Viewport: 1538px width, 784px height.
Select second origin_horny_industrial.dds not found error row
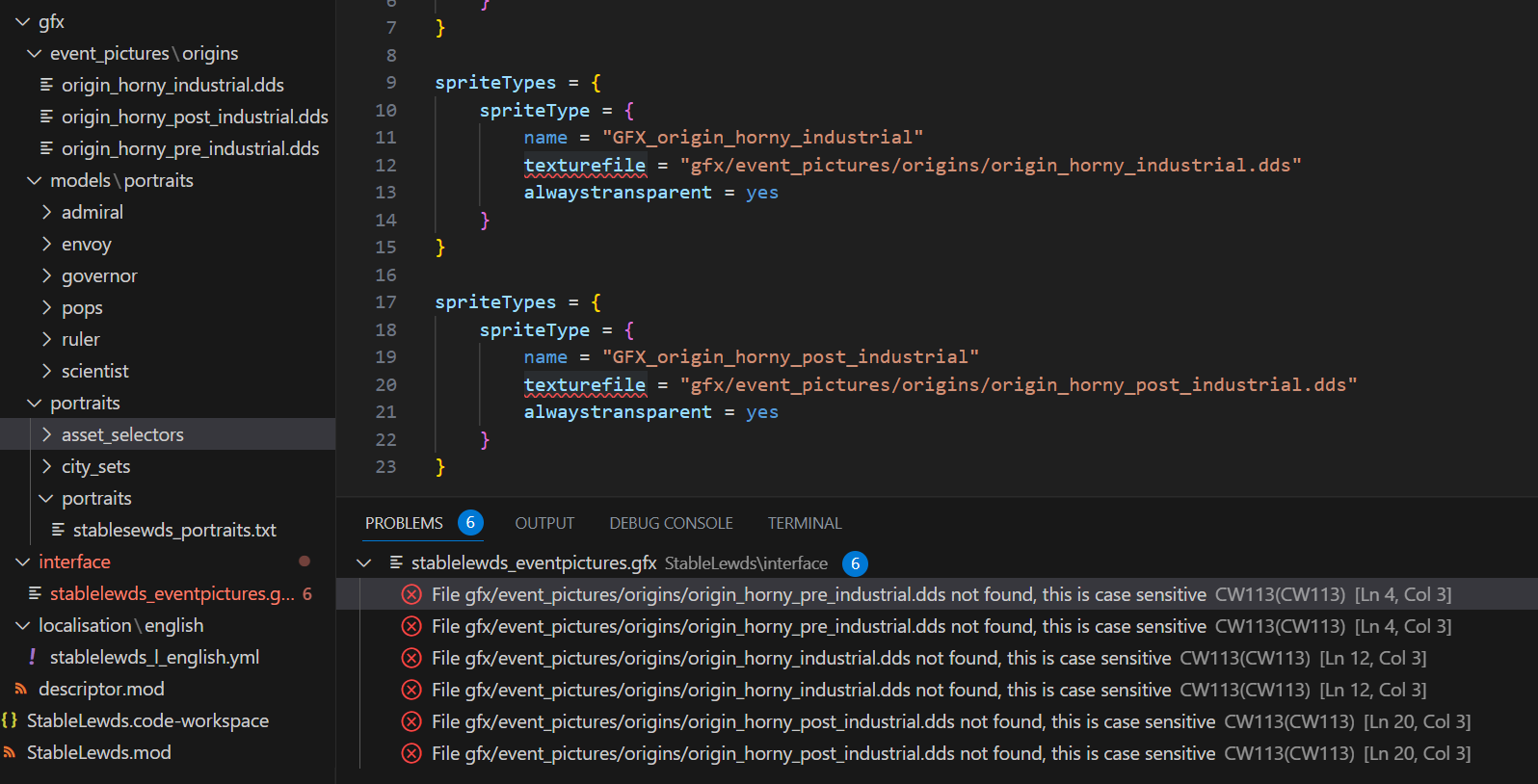(x=937, y=690)
